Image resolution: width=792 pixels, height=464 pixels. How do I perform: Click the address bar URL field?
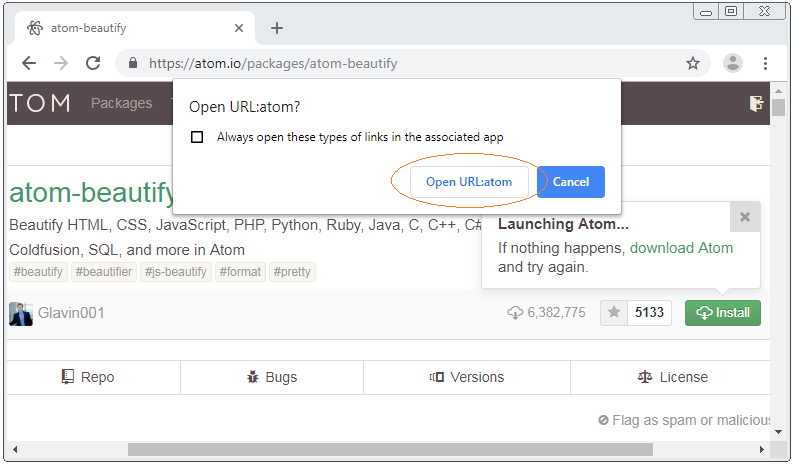pyautogui.click(x=414, y=63)
